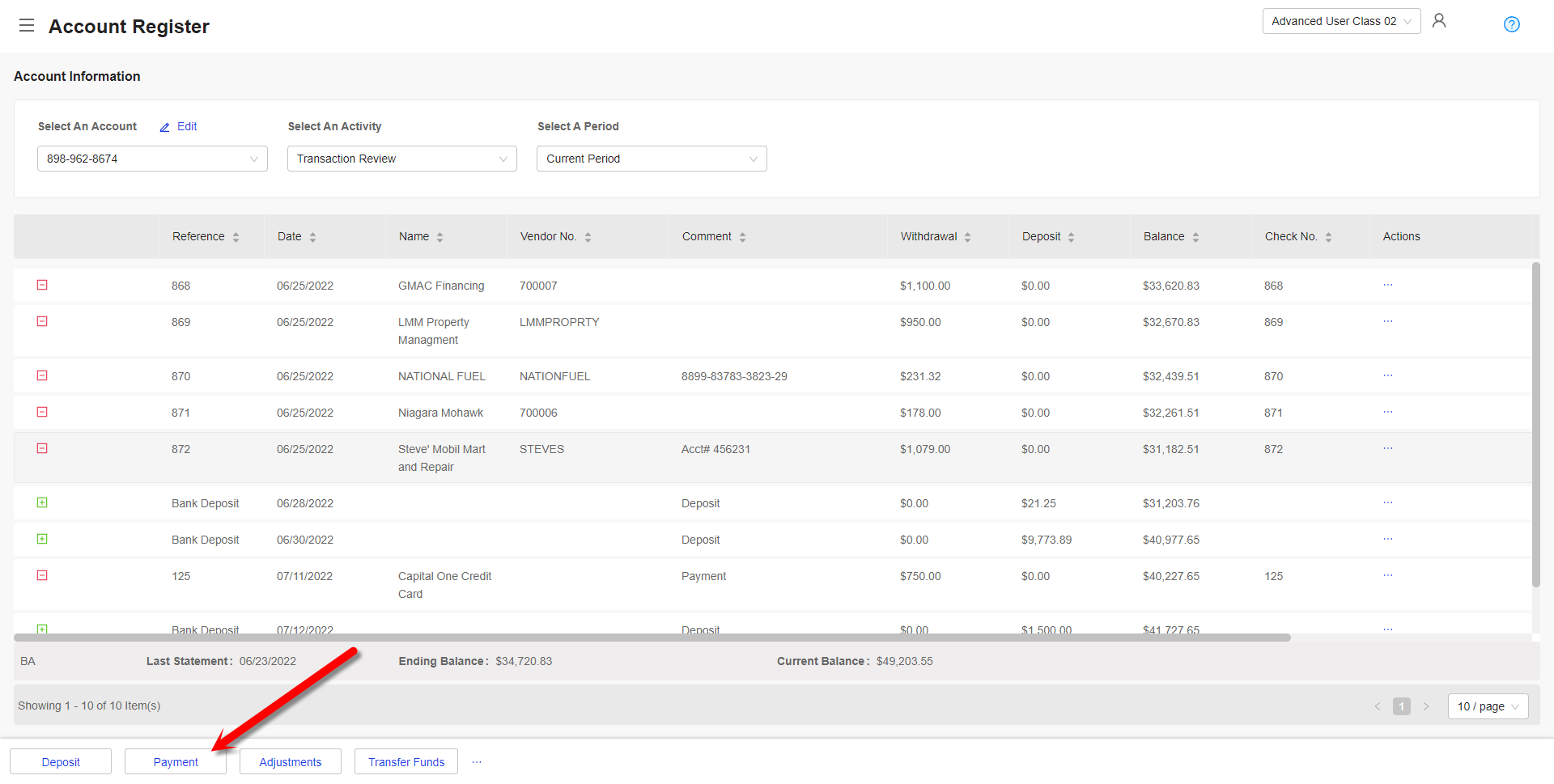
Task: Open the user profile icon
Action: [1439, 20]
